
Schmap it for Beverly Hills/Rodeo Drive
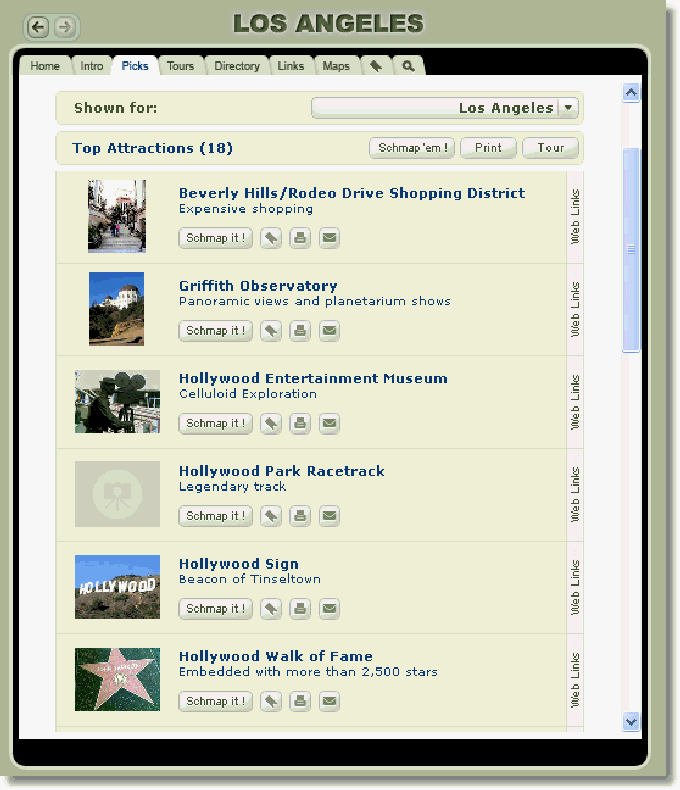[216, 238]
